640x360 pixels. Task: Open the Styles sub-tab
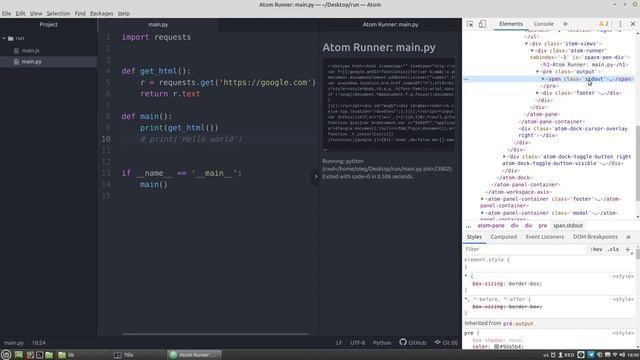(474, 237)
